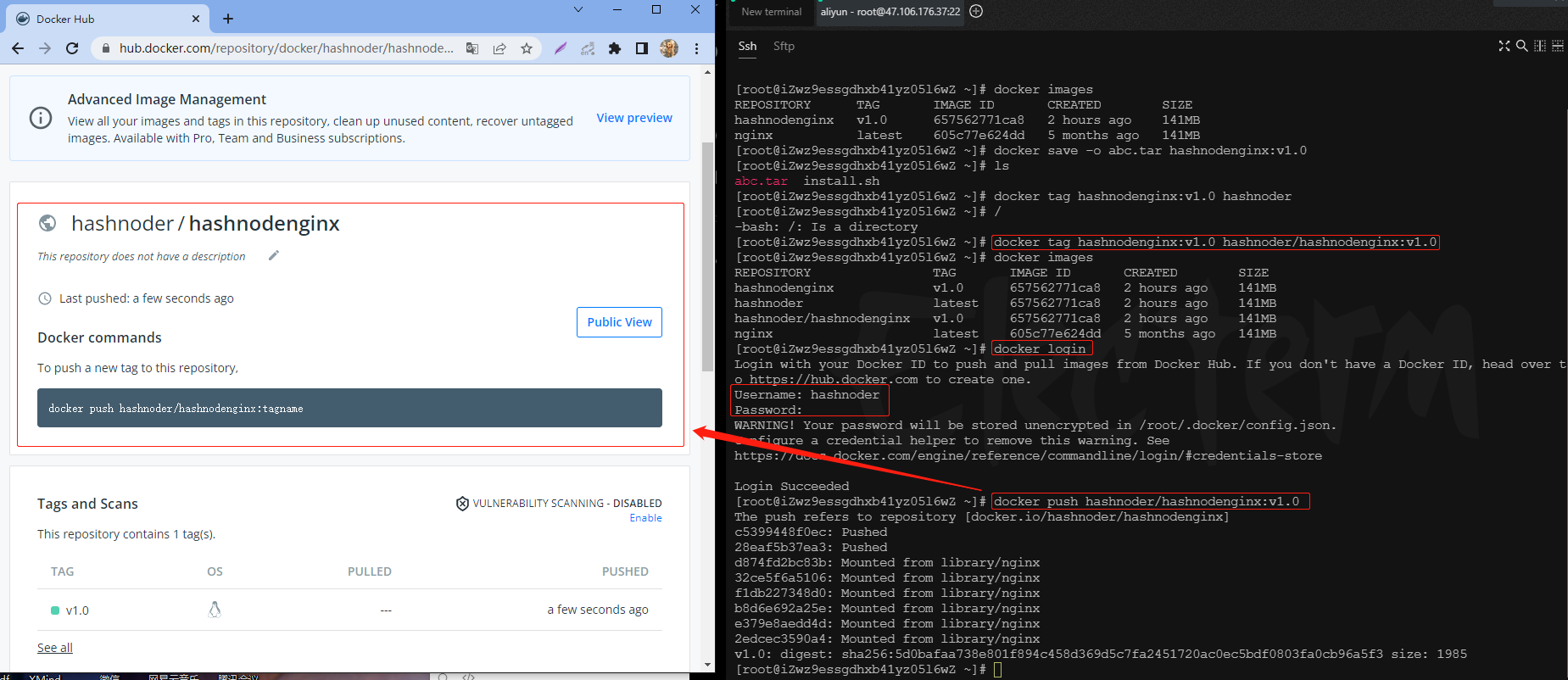The image size is (1568, 680).
Task: Select the aliyun root@47.106.176.37 tab
Action: click(x=890, y=12)
